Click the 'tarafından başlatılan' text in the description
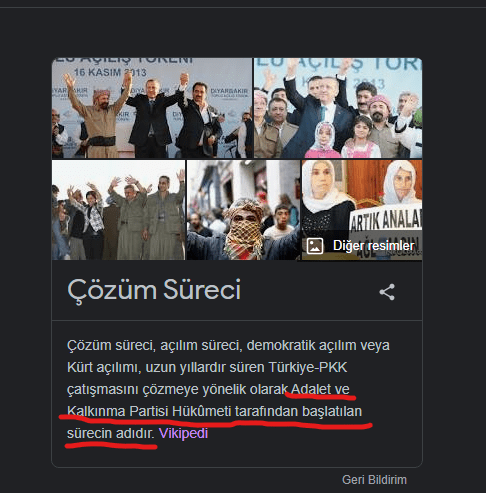Viewport: 486px width, 493px height. click(x=298, y=411)
